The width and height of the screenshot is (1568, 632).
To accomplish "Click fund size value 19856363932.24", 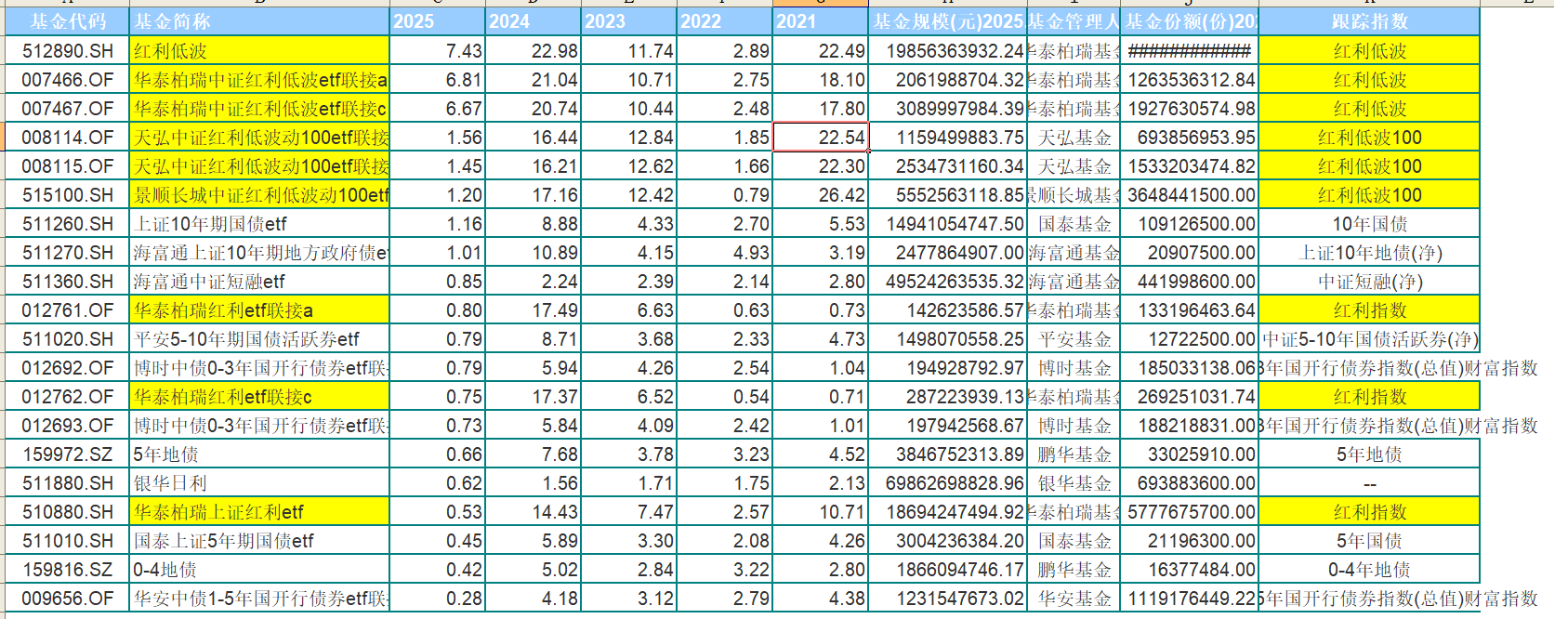I will click(948, 51).
